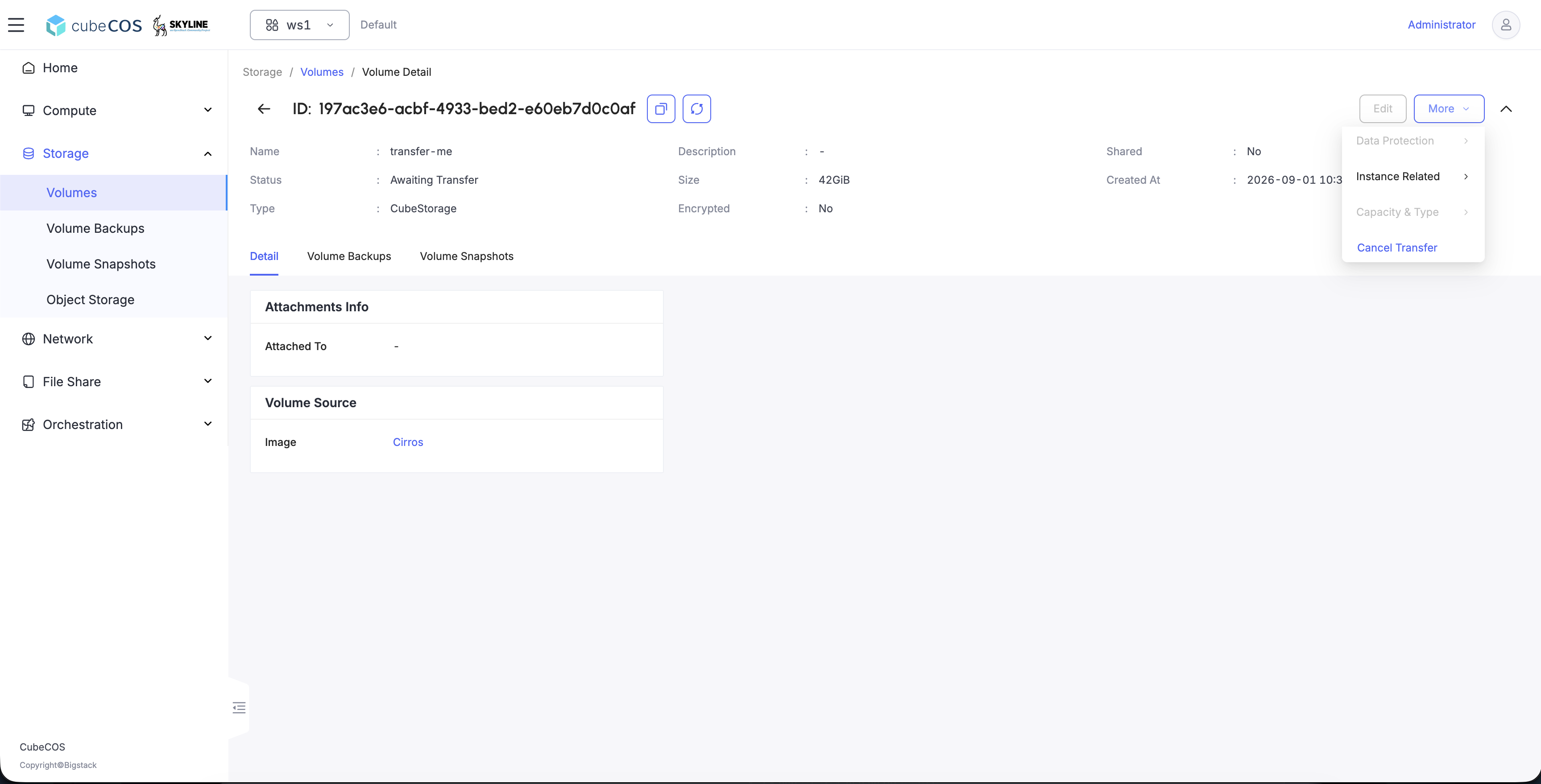The height and width of the screenshot is (784, 1541).
Task: Click the Attachments Info heading
Action: point(316,307)
